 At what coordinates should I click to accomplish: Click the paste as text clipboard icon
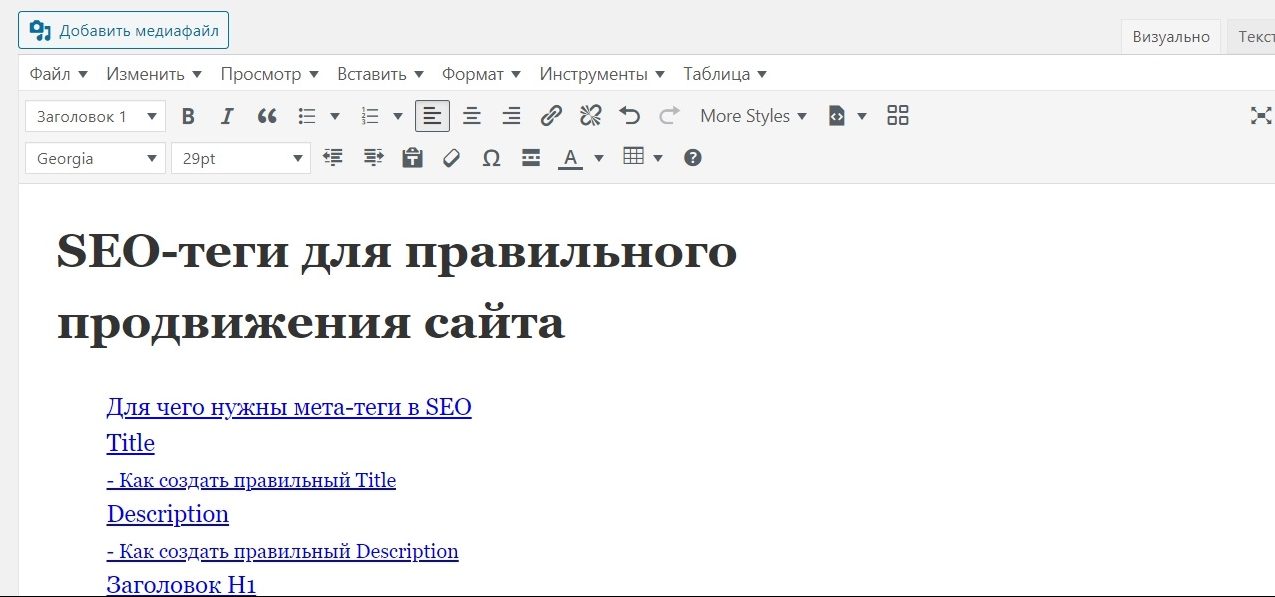pyautogui.click(x=412, y=158)
